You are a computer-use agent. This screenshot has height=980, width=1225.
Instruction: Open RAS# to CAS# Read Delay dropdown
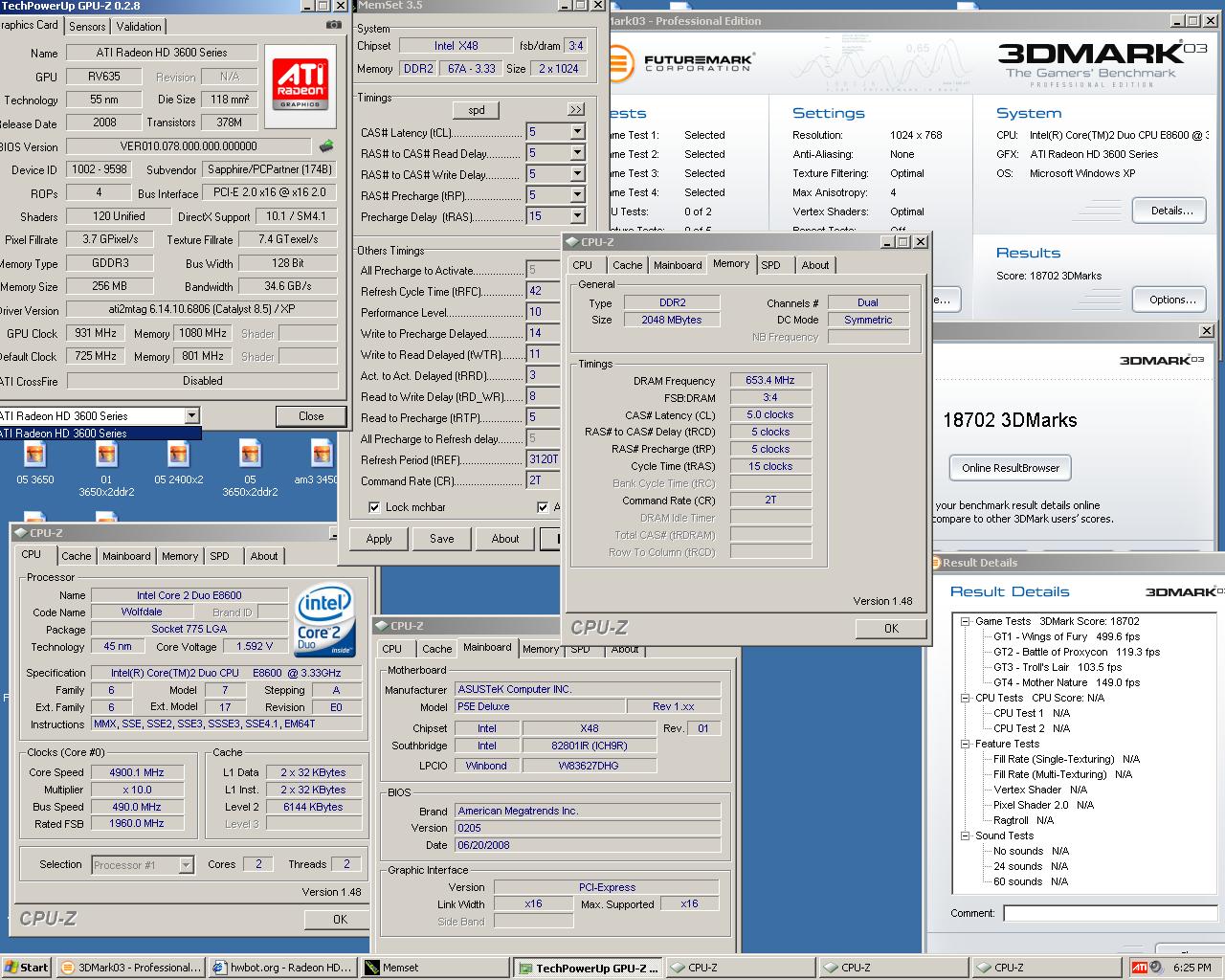coord(577,153)
